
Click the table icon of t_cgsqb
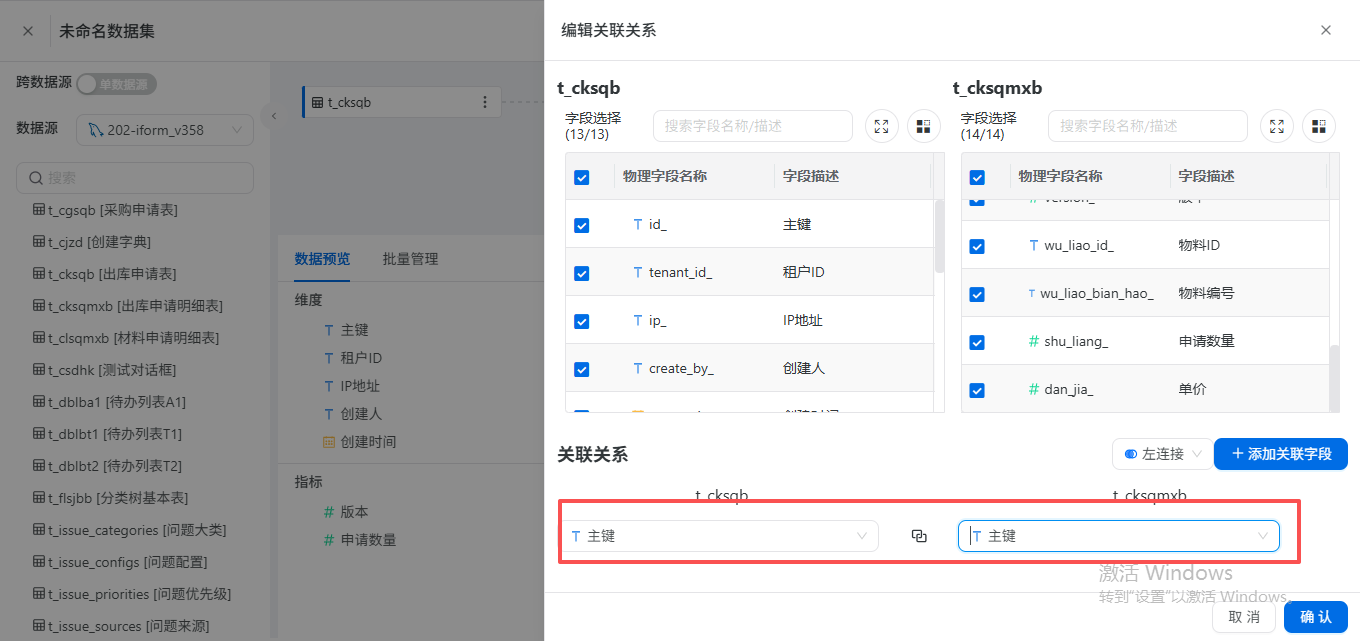[x=39, y=210]
